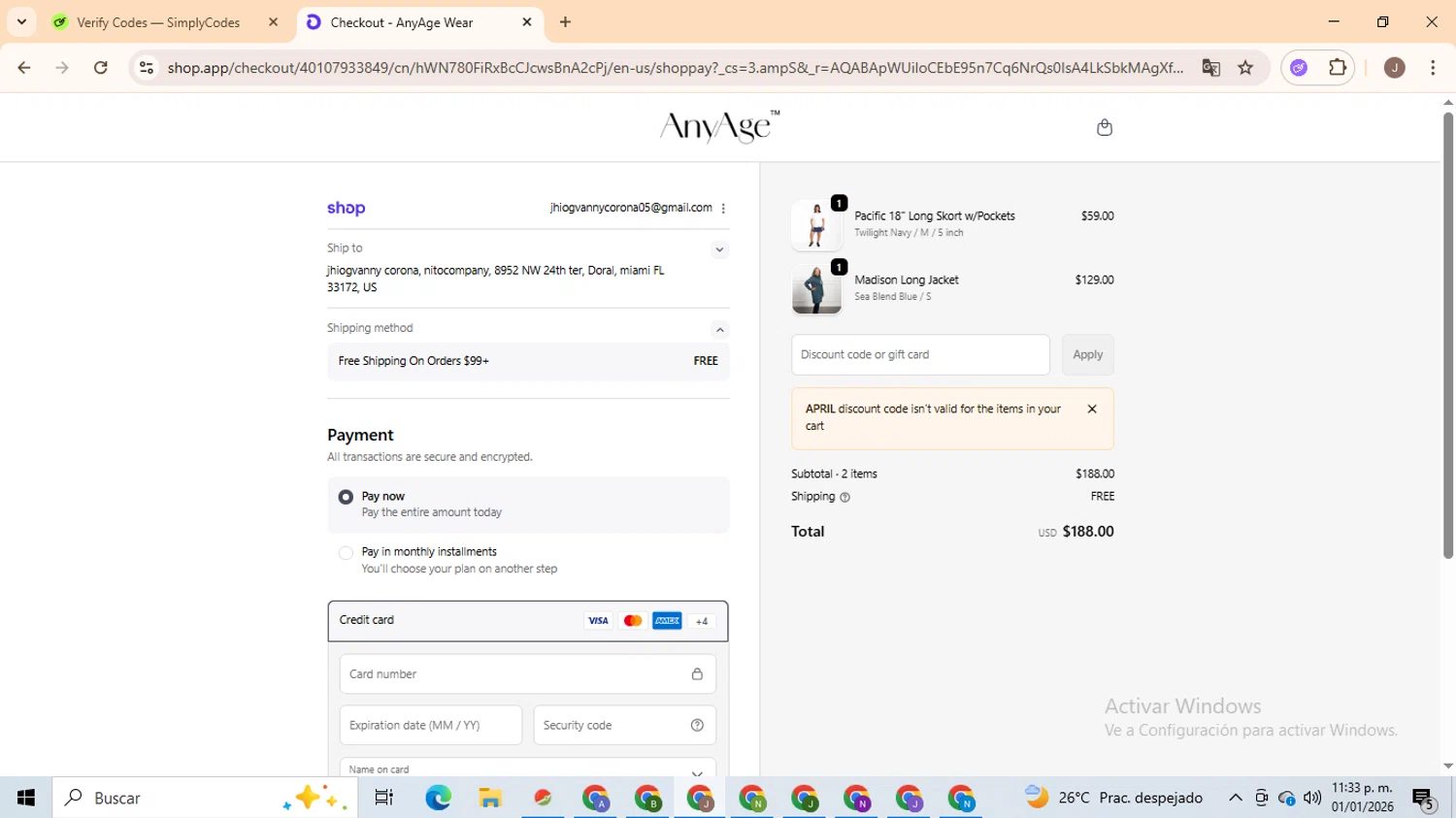Viewport: 1456px width, 818px height.
Task: Open the Windows Start menu
Action: click(26, 798)
